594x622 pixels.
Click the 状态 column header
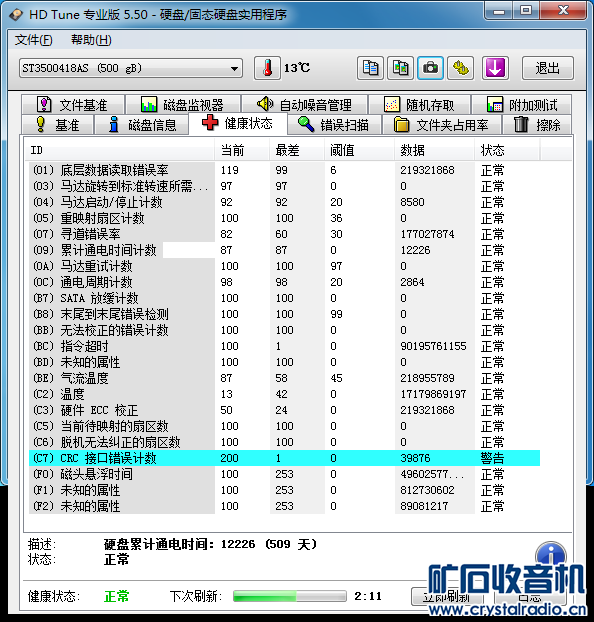(x=507, y=150)
